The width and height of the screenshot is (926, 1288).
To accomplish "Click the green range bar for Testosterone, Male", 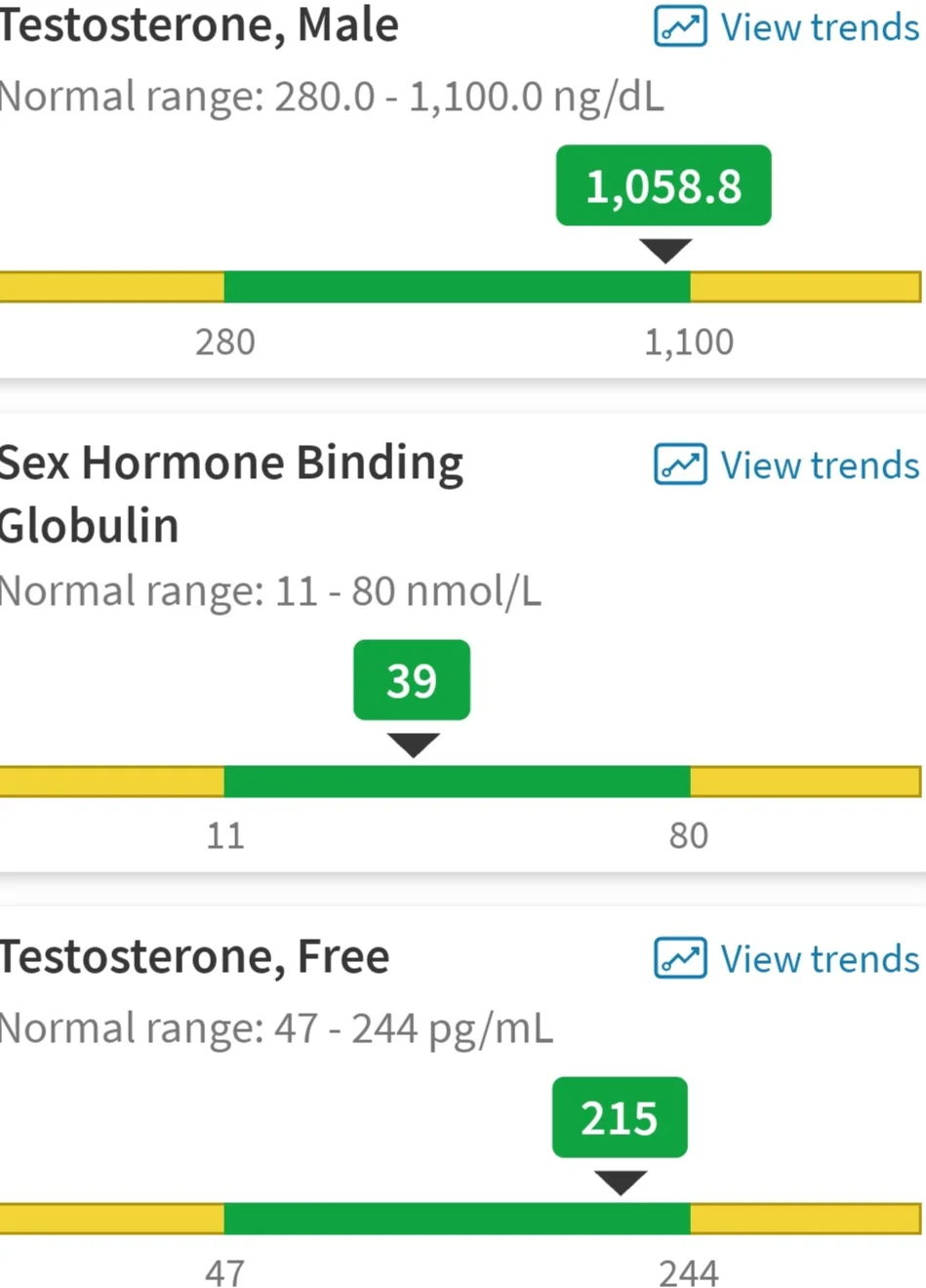I will point(457,287).
